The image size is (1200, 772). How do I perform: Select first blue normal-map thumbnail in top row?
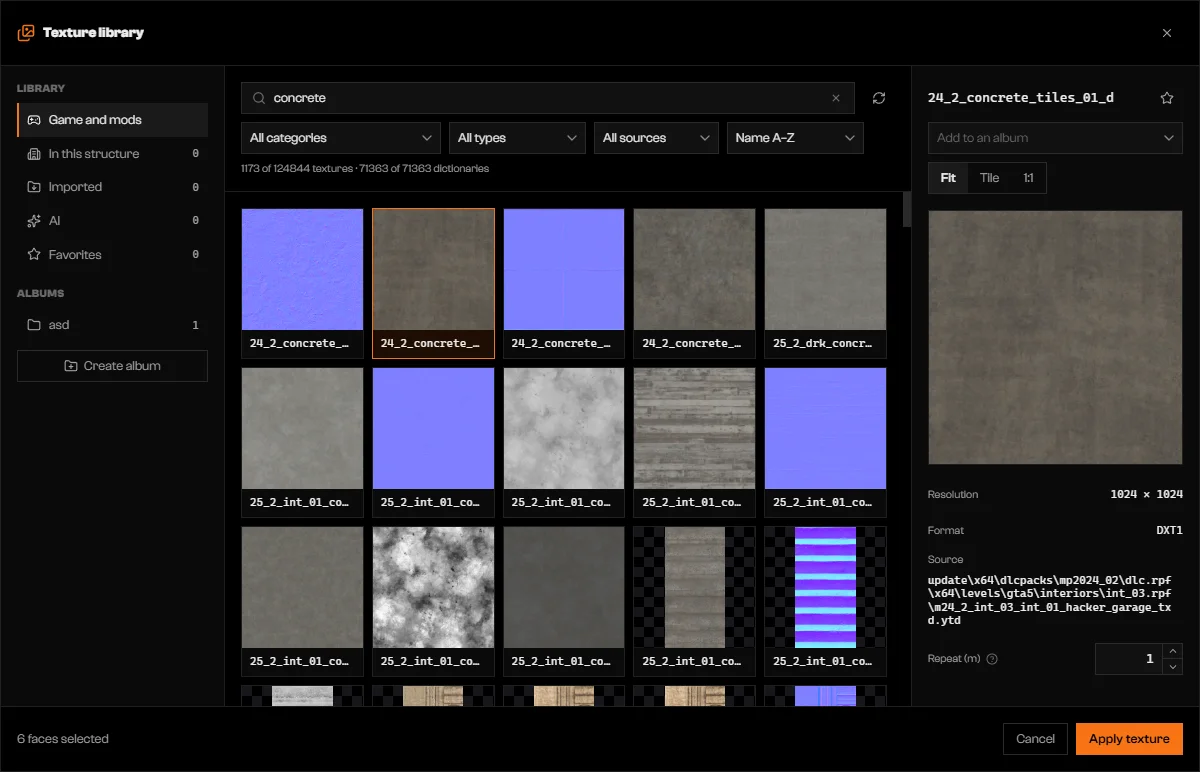click(302, 283)
